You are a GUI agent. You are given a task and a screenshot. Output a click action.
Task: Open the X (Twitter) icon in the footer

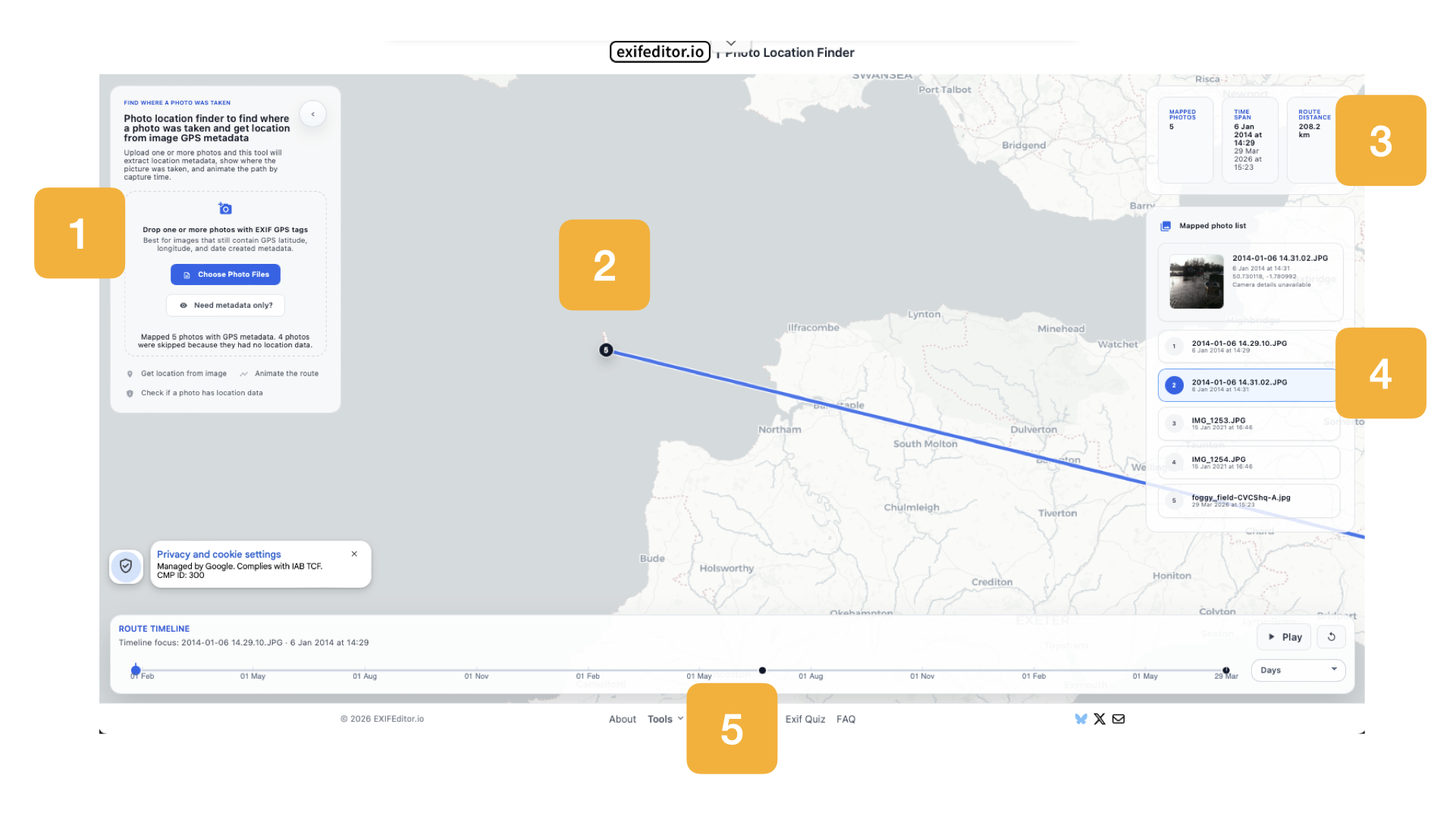pos(1100,718)
